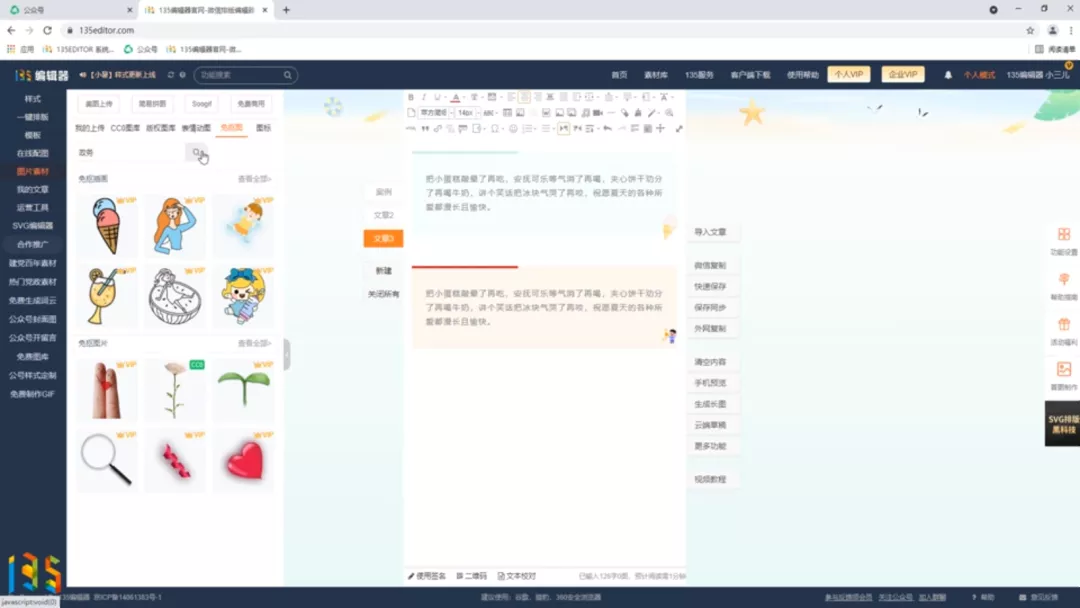This screenshot has height=608, width=1080.
Task: Click 手机预览 button
Action: pos(710,383)
